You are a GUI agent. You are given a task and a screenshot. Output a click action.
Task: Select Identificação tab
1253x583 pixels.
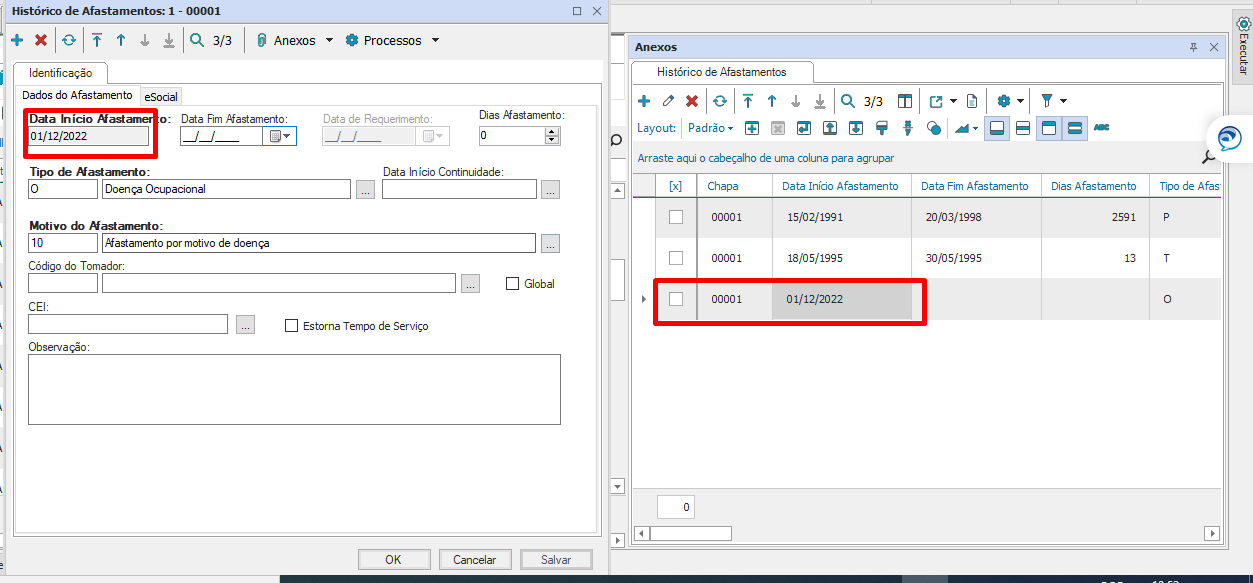click(x=60, y=73)
